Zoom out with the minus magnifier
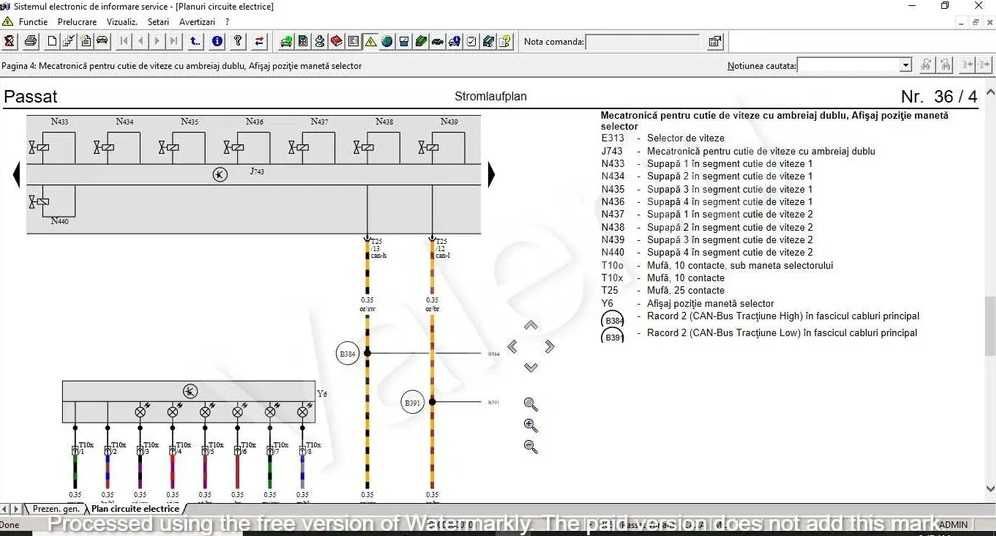The width and height of the screenshot is (996, 536). click(530, 446)
